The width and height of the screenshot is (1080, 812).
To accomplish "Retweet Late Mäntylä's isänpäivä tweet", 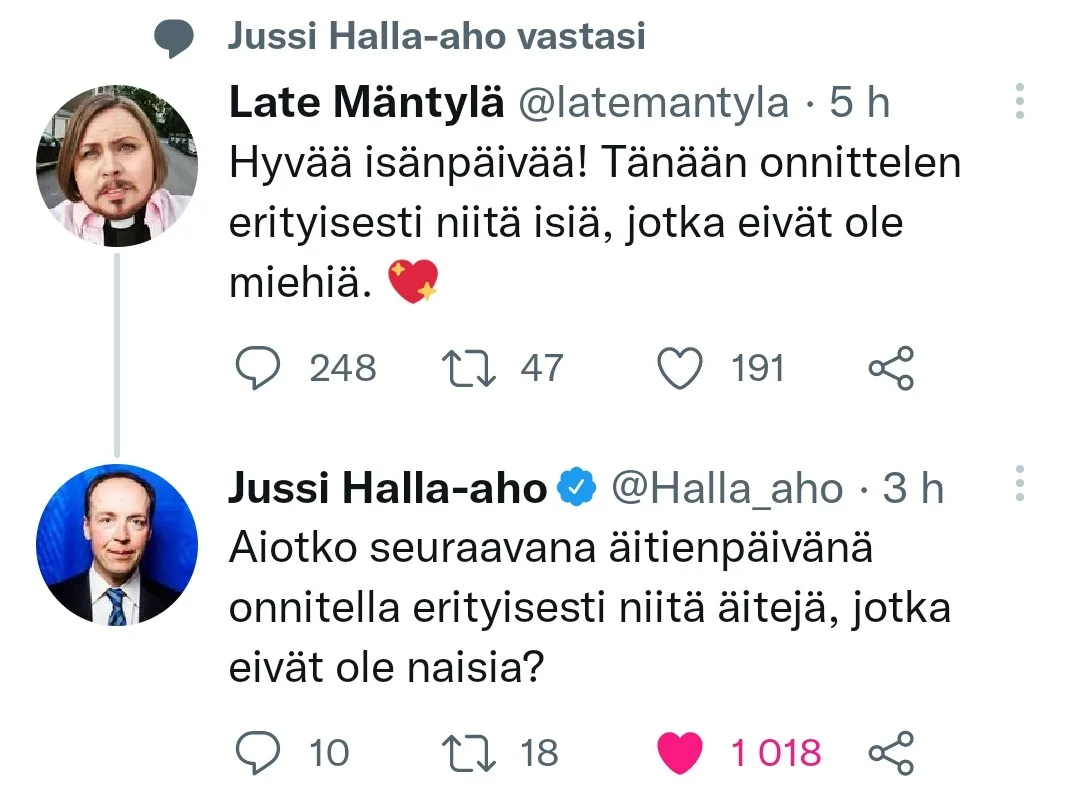I will click(466, 369).
